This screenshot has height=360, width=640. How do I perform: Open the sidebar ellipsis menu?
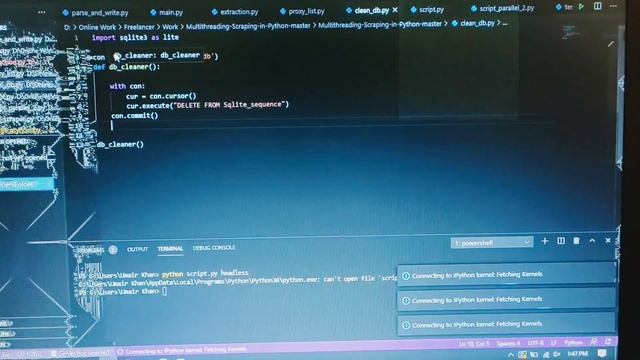(x=42, y=12)
